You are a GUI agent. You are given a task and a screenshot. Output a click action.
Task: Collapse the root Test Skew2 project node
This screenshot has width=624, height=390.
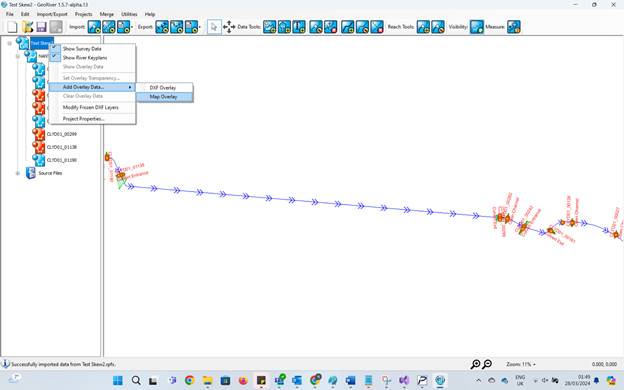9,43
